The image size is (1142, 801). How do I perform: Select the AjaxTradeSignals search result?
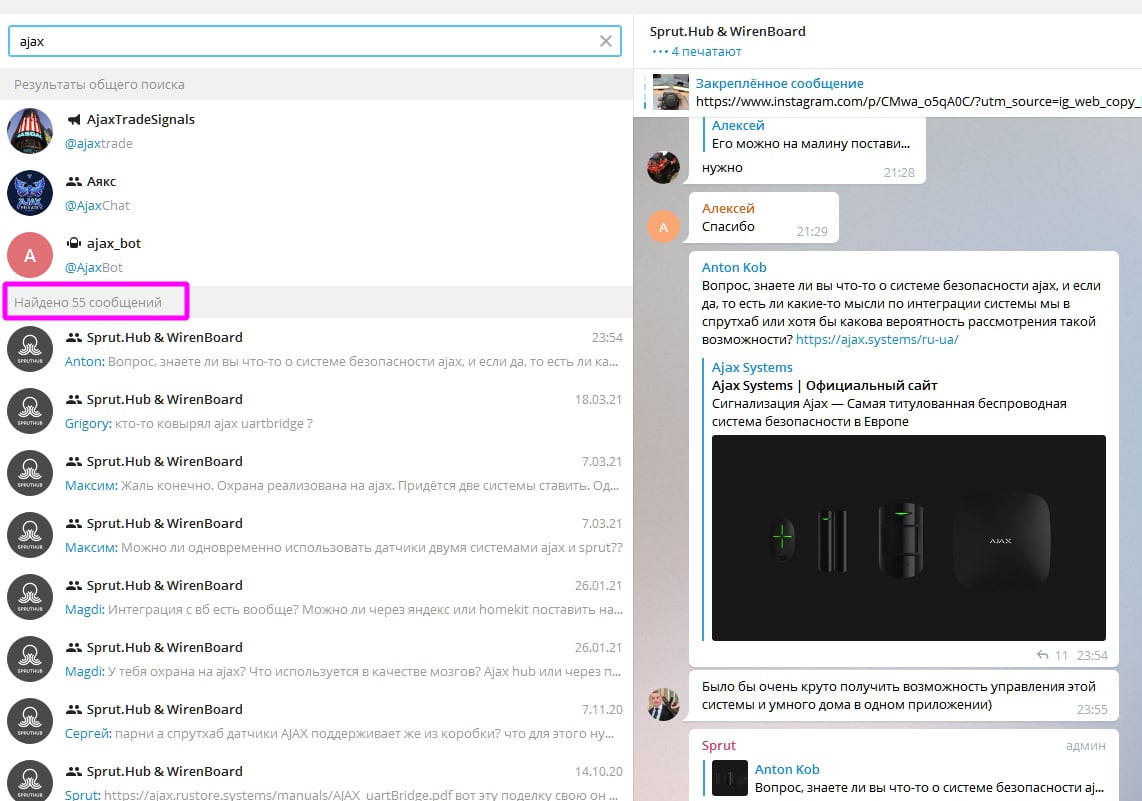tap(316, 131)
